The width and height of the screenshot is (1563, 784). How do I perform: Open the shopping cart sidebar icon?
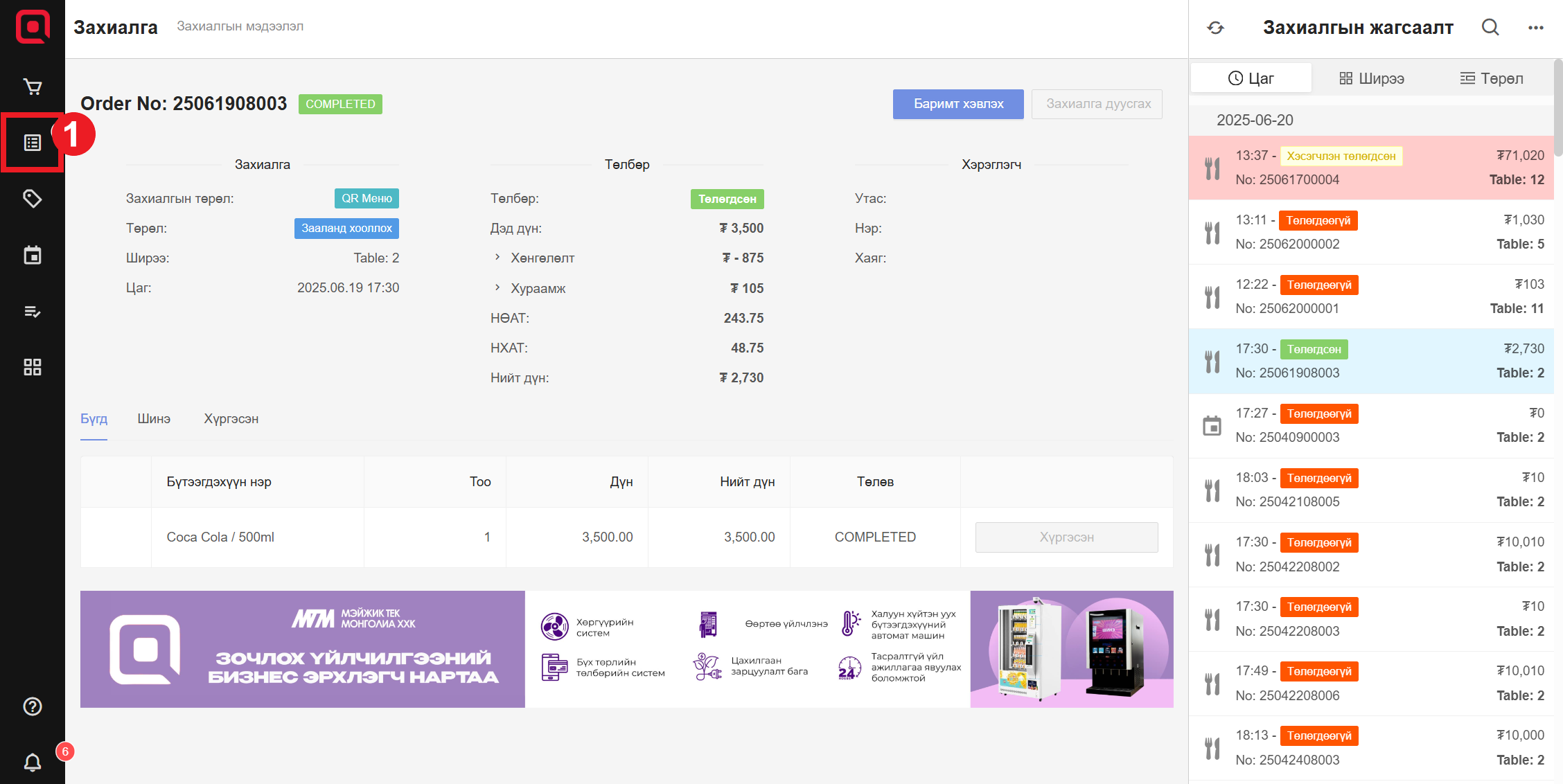pos(33,87)
